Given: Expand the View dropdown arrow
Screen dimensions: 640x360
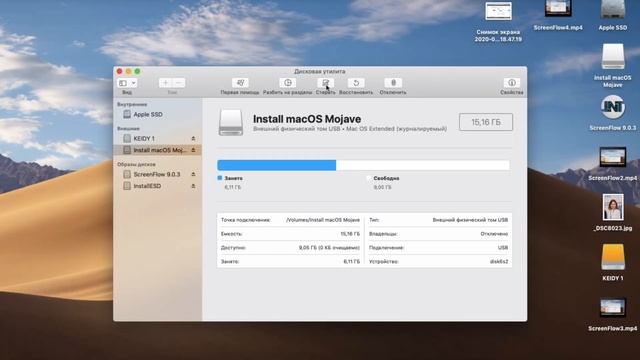Looking at the screenshot, I should (133, 83).
